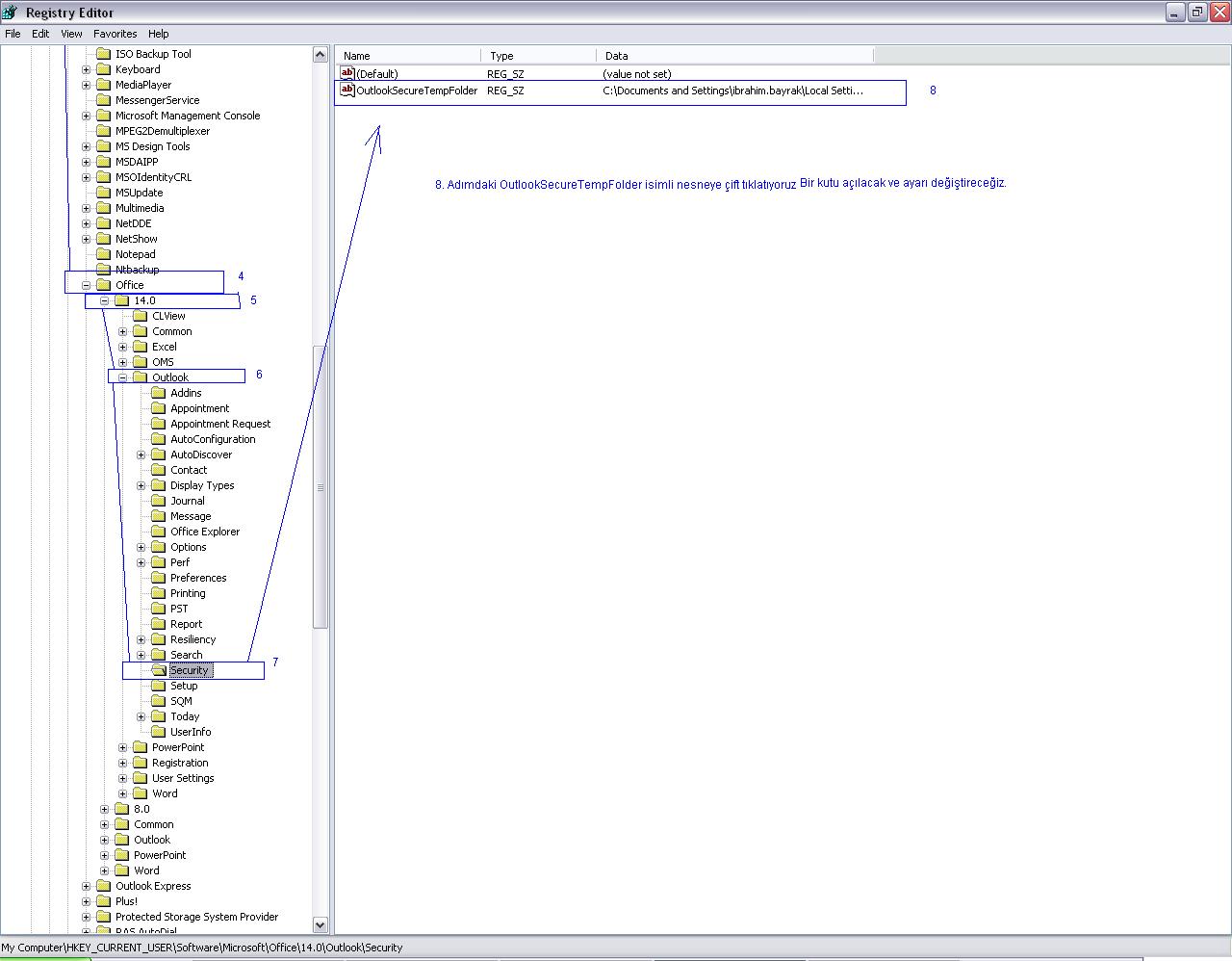Click the Office Explorer folder icon
The height and width of the screenshot is (961, 1232).
(159, 532)
